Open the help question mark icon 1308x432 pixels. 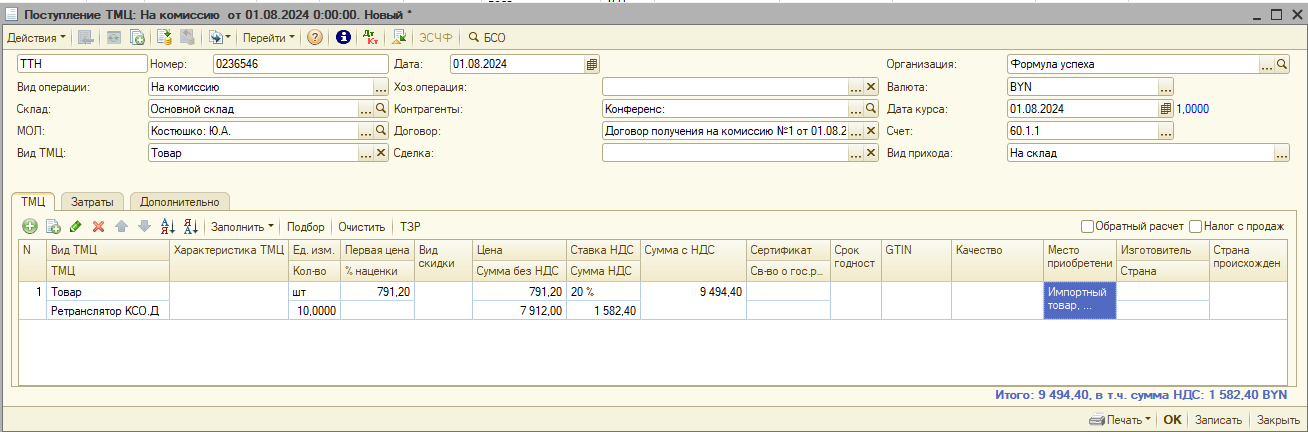(315, 37)
